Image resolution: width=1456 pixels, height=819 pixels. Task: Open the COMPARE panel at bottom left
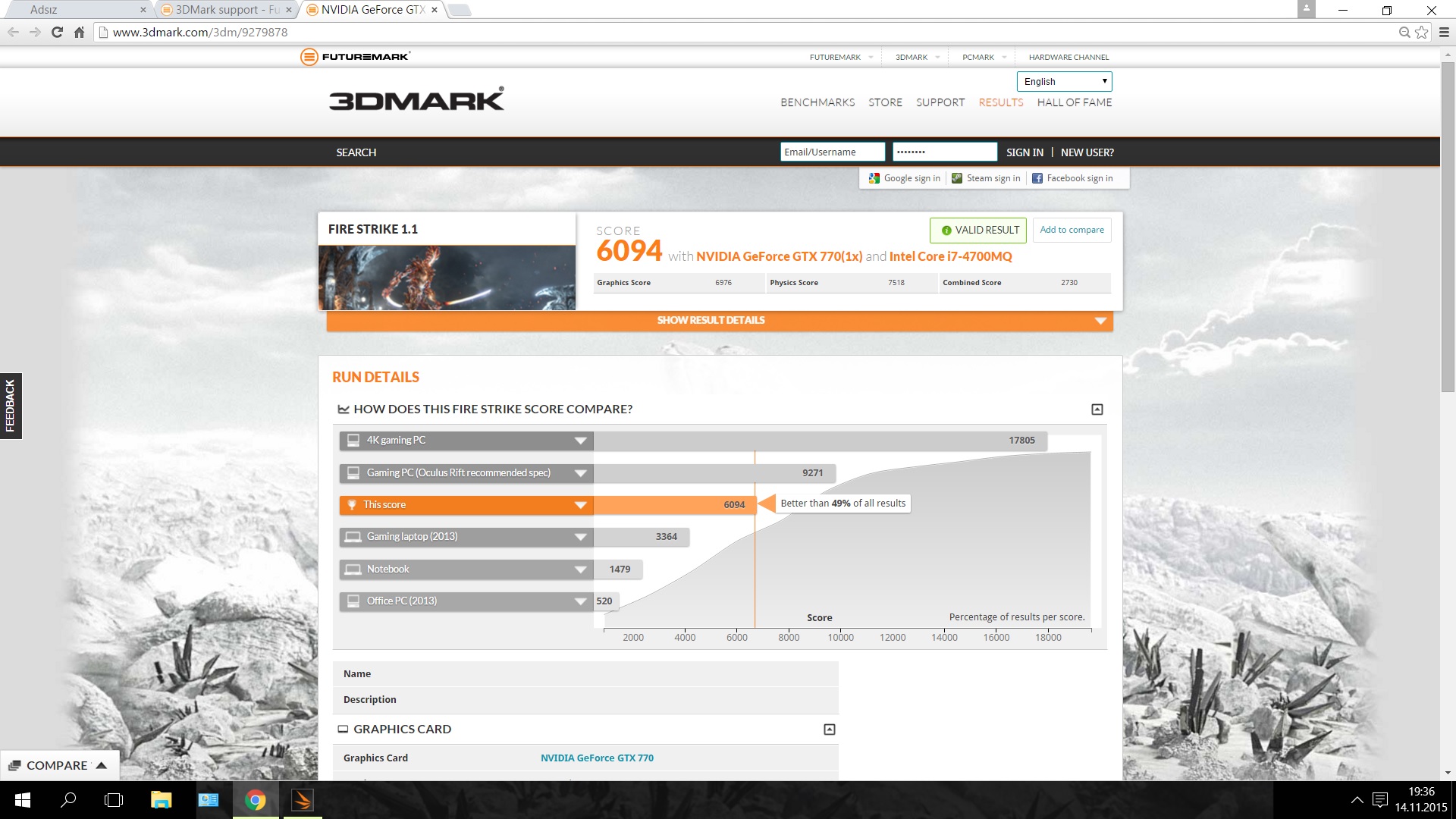pyautogui.click(x=59, y=766)
